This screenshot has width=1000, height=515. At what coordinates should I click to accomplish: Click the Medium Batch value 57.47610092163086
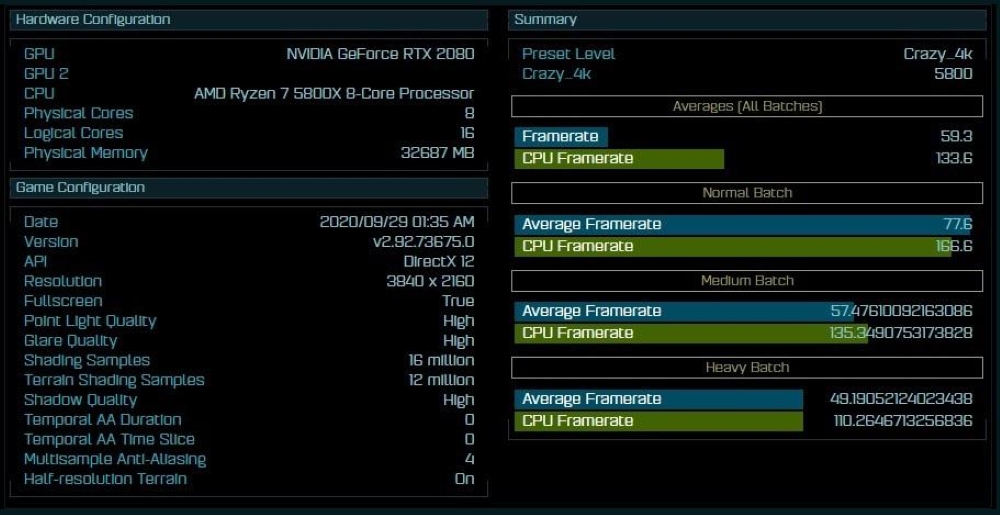pos(902,311)
